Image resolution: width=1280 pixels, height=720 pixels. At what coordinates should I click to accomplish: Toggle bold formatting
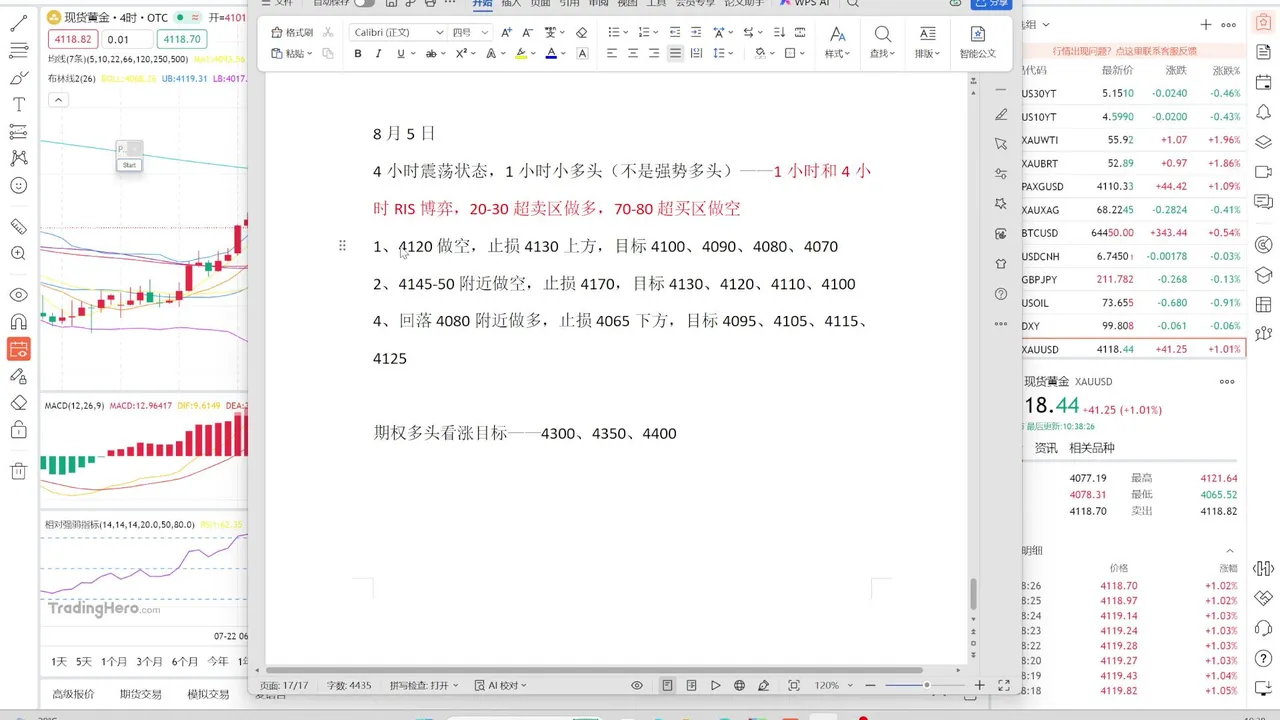[x=358, y=53]
